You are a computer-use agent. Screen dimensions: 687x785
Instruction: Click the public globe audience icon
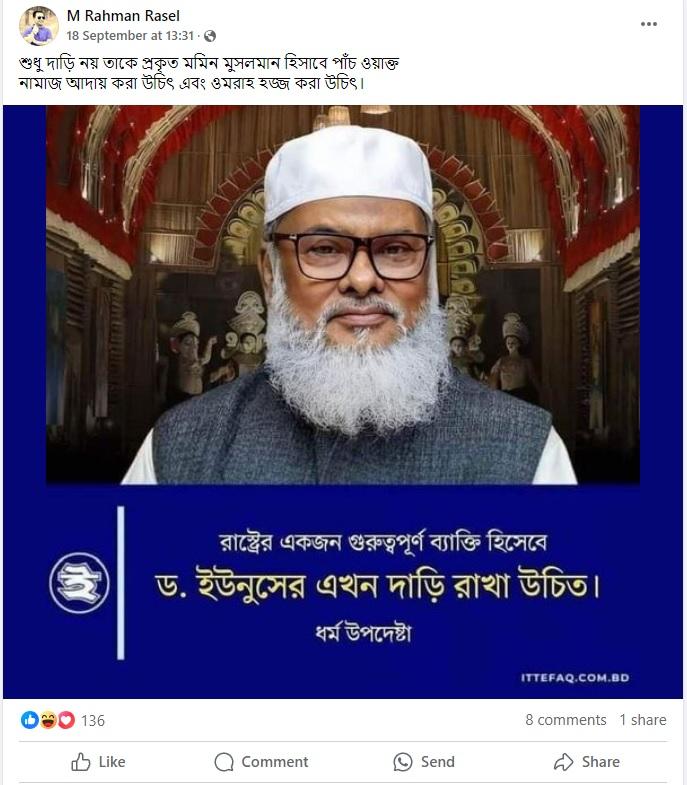[x=210, y=36]
